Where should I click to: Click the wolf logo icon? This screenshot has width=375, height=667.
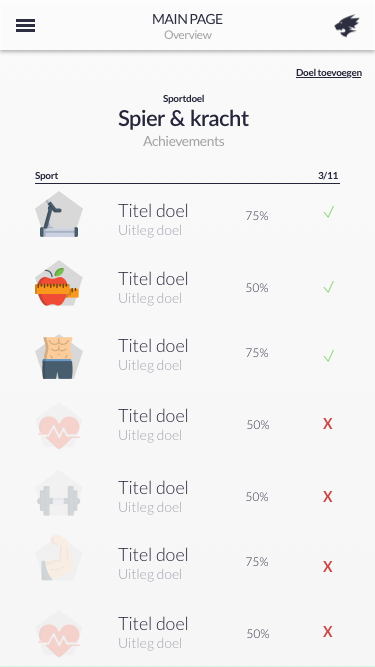pos(347,26)
